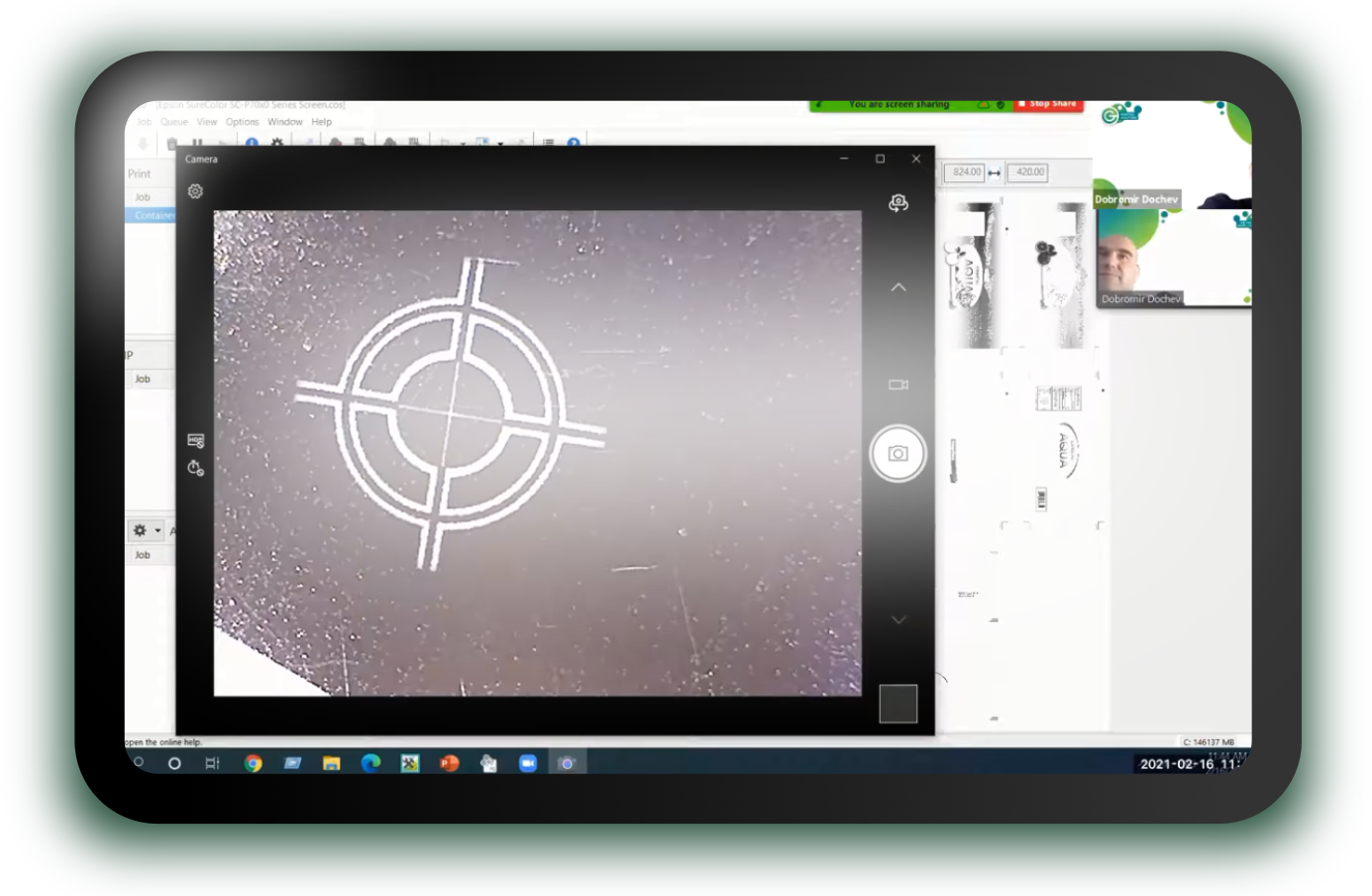The width and height of the screenshot is (1372, 896).
Task: Open the Options menu
Action: (242, 122)
